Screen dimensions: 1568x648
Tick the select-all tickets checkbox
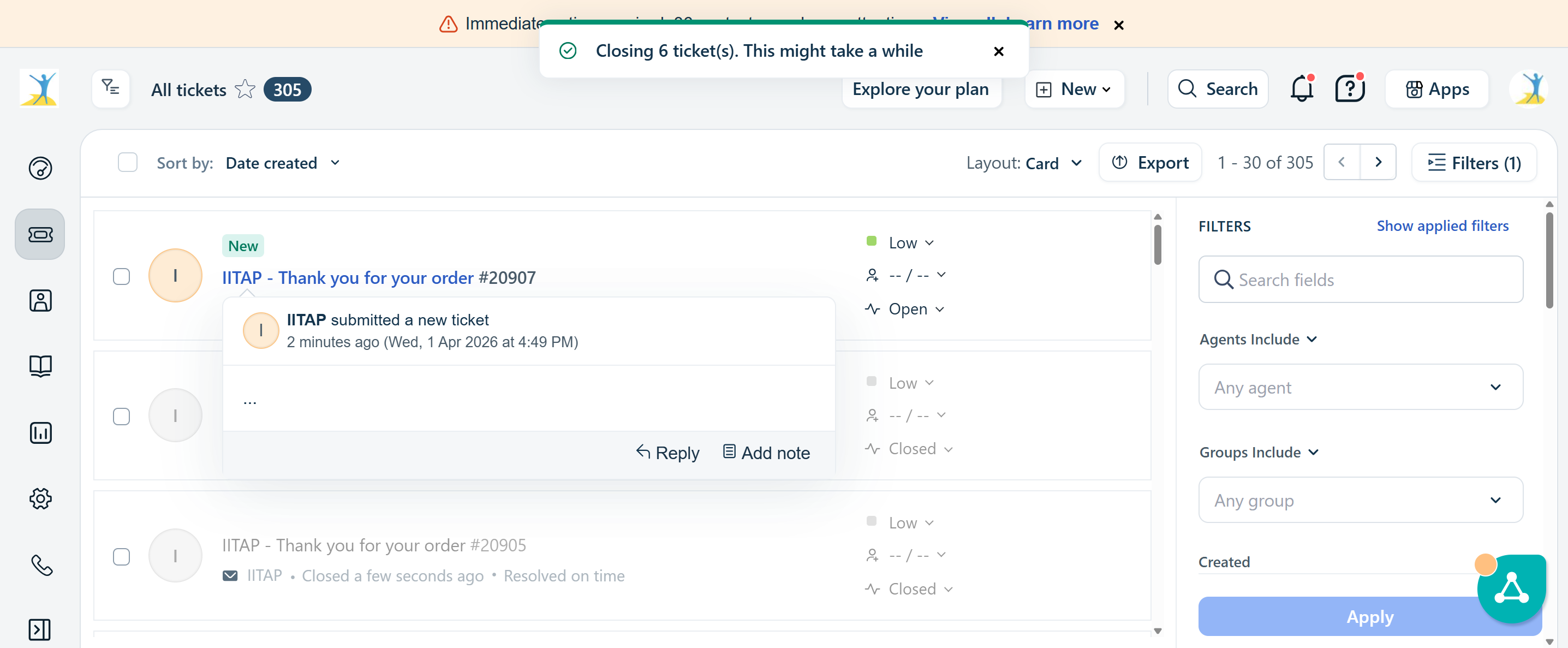[x=127, y=163]
